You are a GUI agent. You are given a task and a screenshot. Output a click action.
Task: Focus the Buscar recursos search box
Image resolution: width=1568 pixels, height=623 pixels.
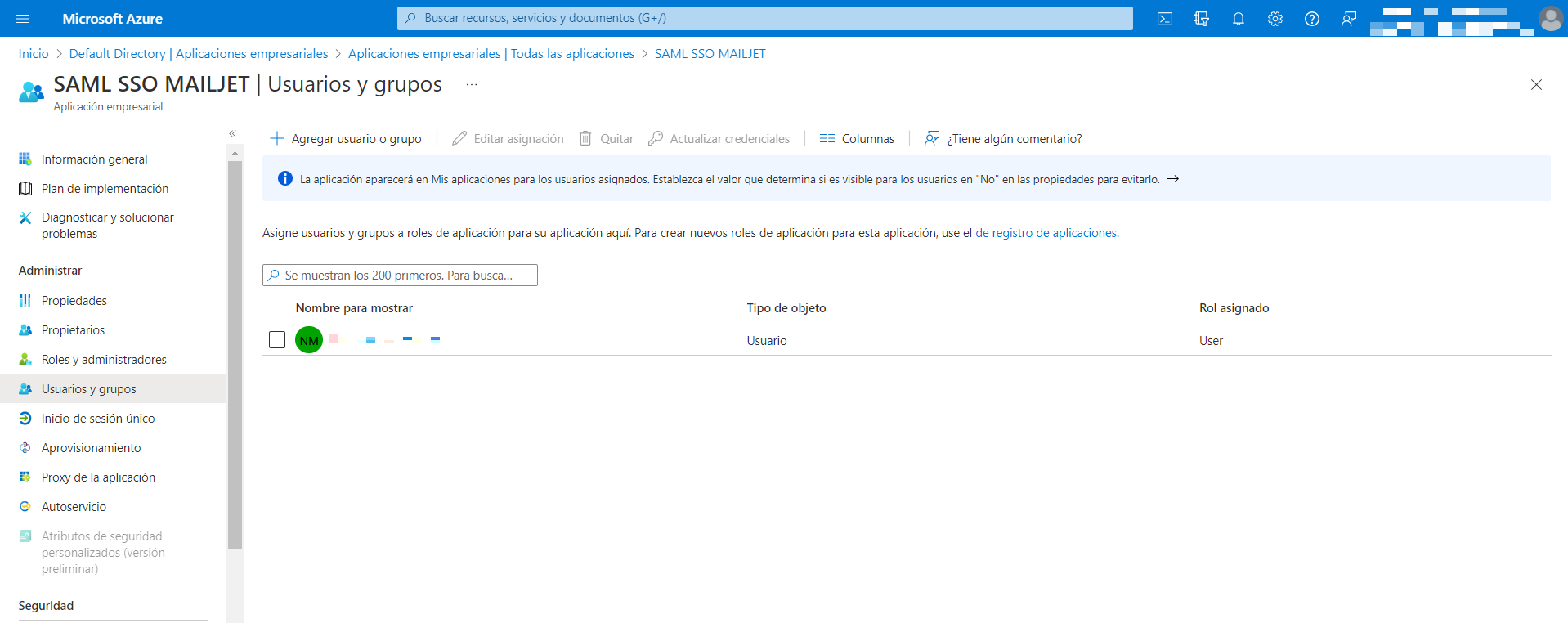[x=764, y=18]
